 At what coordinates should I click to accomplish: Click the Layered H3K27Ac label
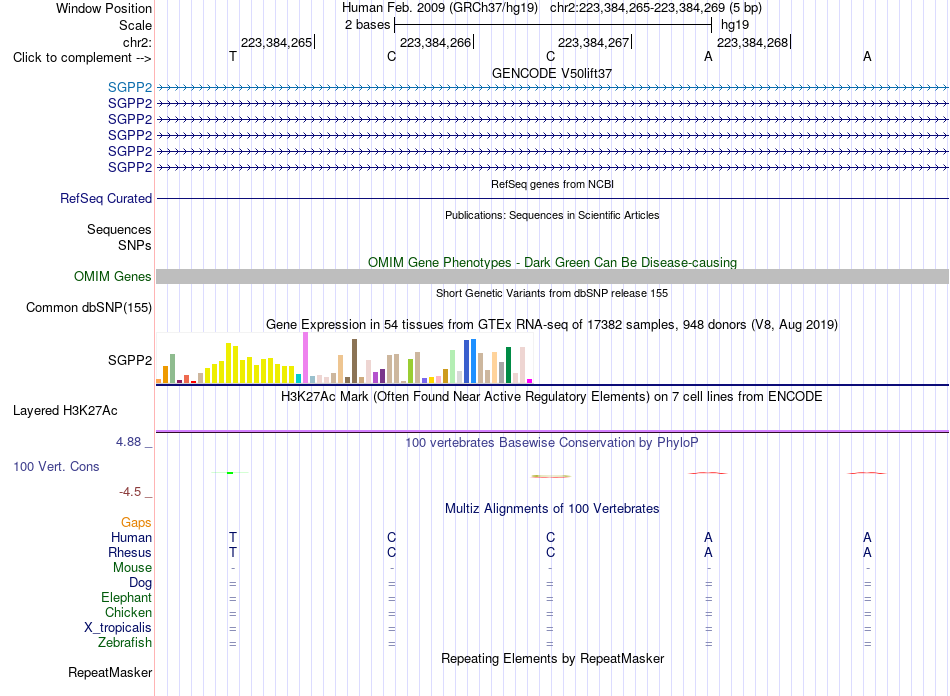point(65,411)
